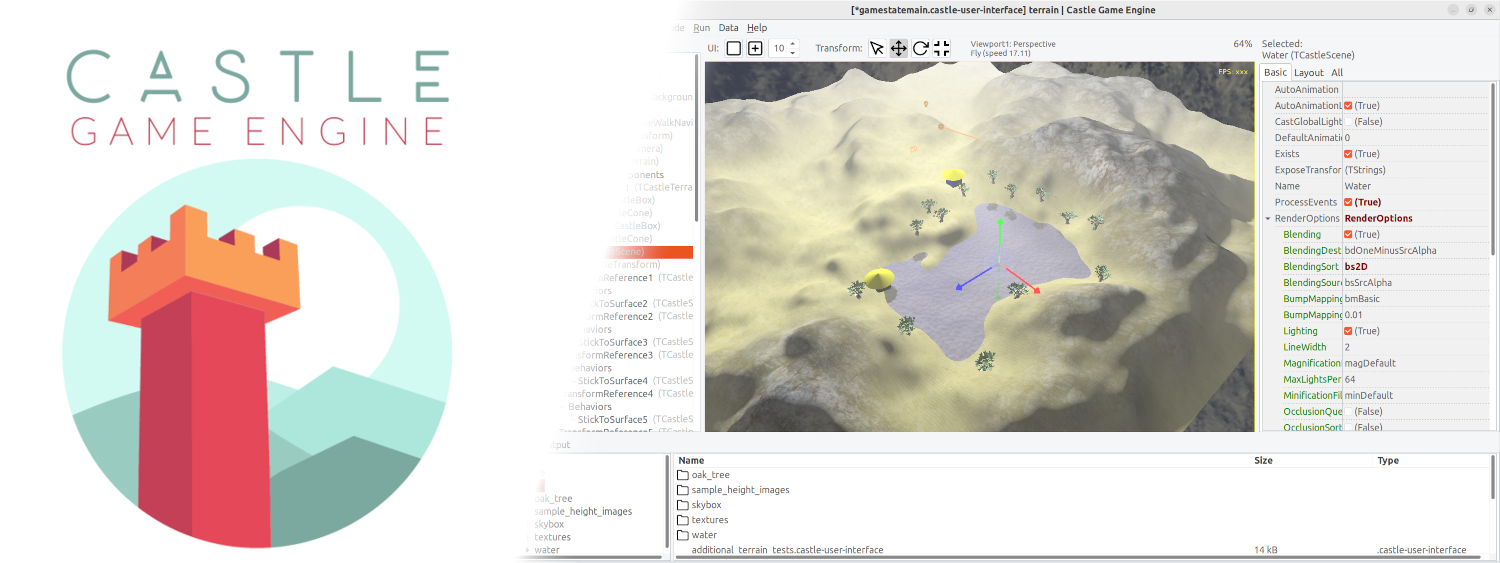Switch to the Layout properties tab
Screen dimensions: 1500x563
click(1308, 72)
